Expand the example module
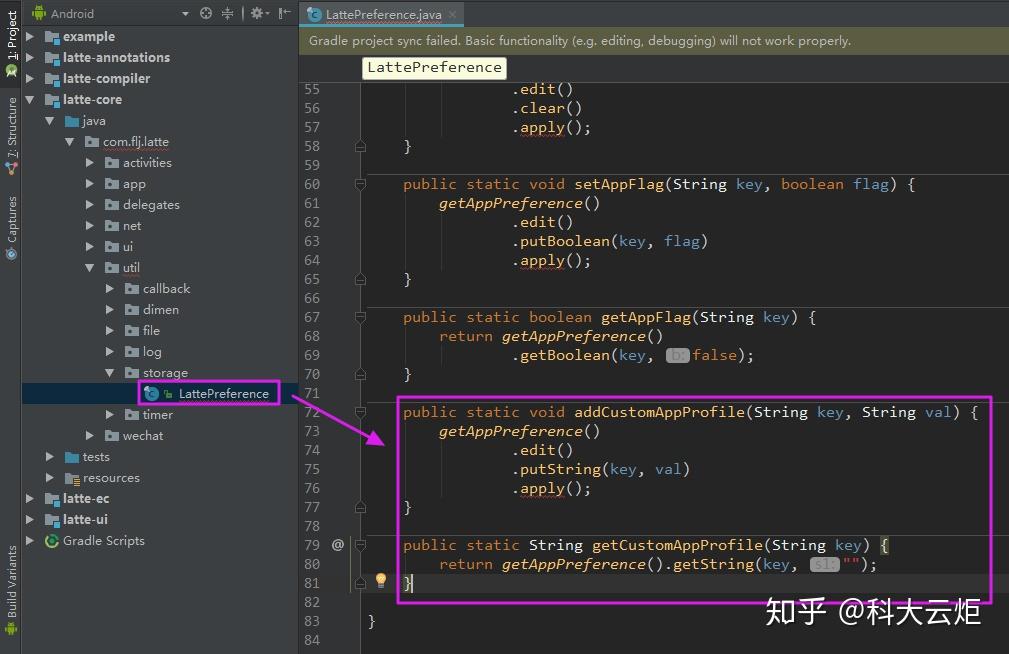This screenshot has height=654, width=1009. (x=30, y=37)
